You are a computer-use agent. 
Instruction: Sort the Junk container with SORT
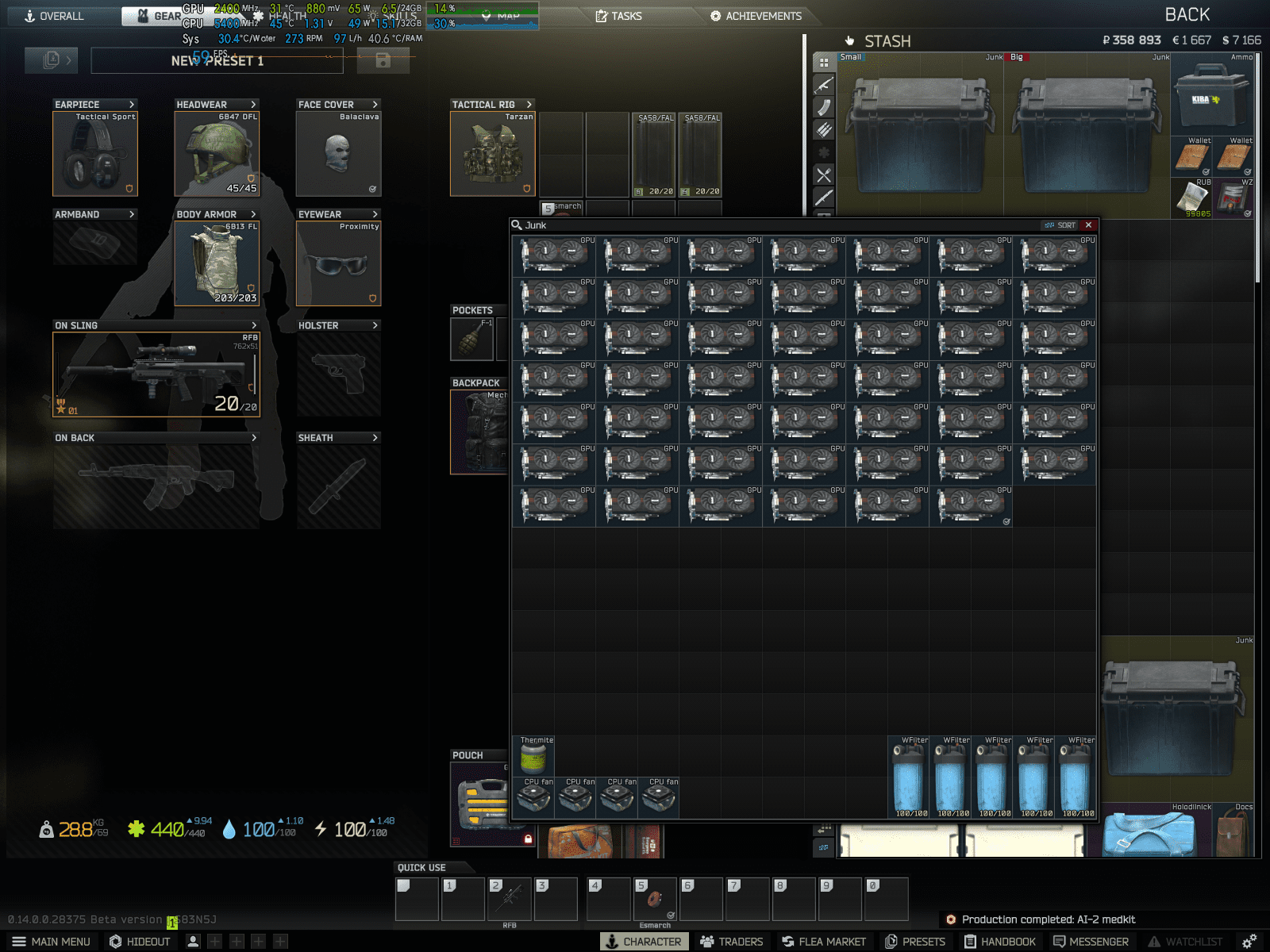click(x=1060, y=225)
